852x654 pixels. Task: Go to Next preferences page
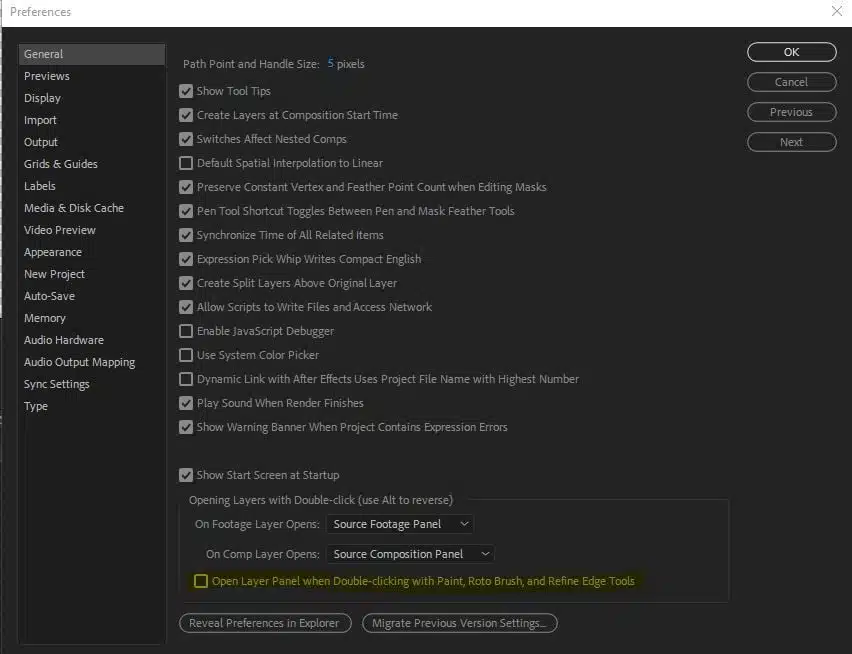coord(791,142)
